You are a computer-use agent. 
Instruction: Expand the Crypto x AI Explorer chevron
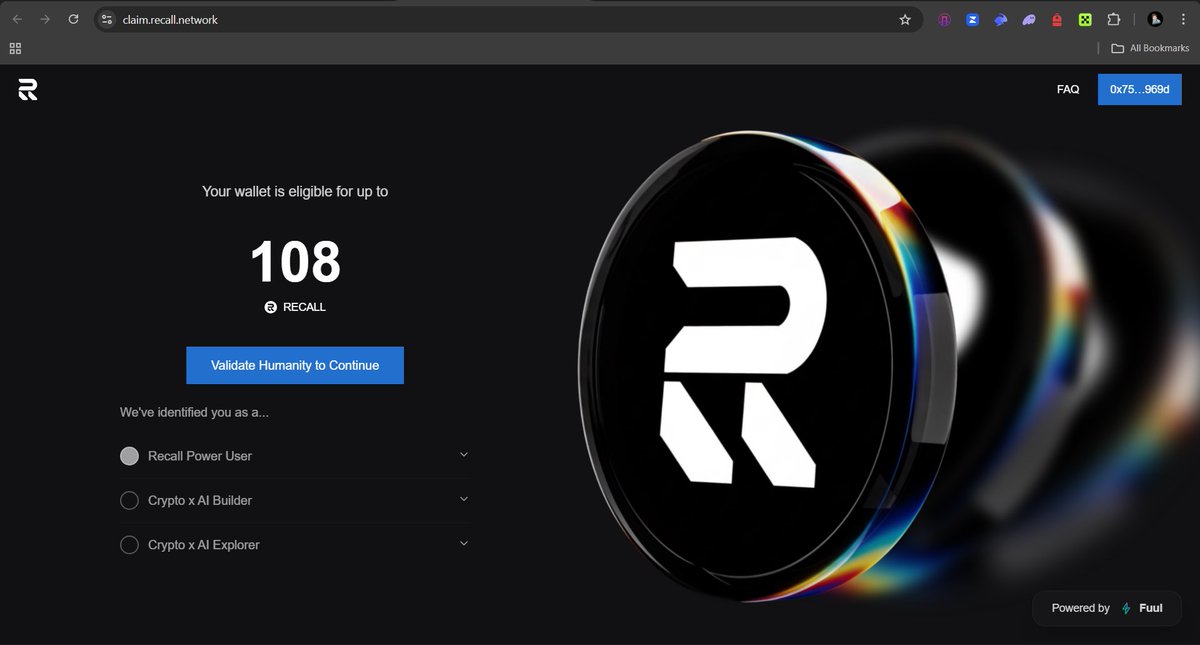(x=464, y=543)
